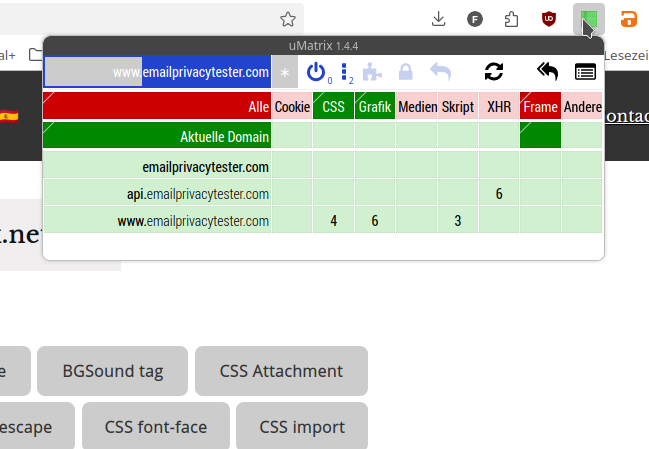Click the emailprivacytester.com domain row label
Image resolution: width=649 pixels, height=449 pixels.
coord(157,165)
